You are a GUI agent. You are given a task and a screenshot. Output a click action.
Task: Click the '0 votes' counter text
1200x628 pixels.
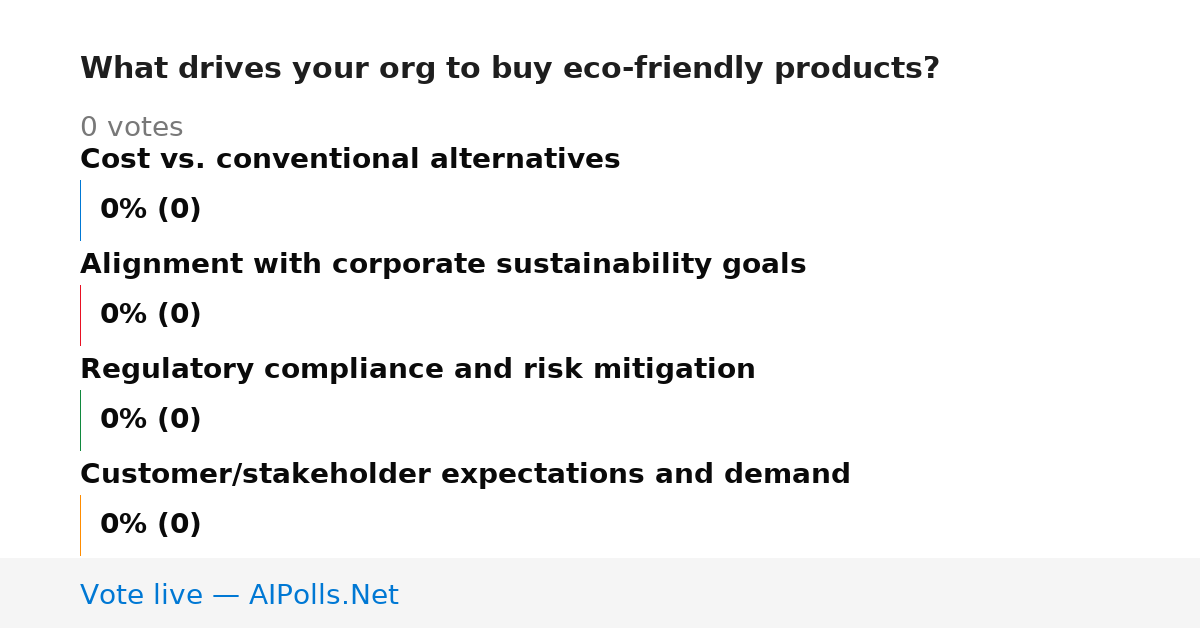tap(132, 128)
